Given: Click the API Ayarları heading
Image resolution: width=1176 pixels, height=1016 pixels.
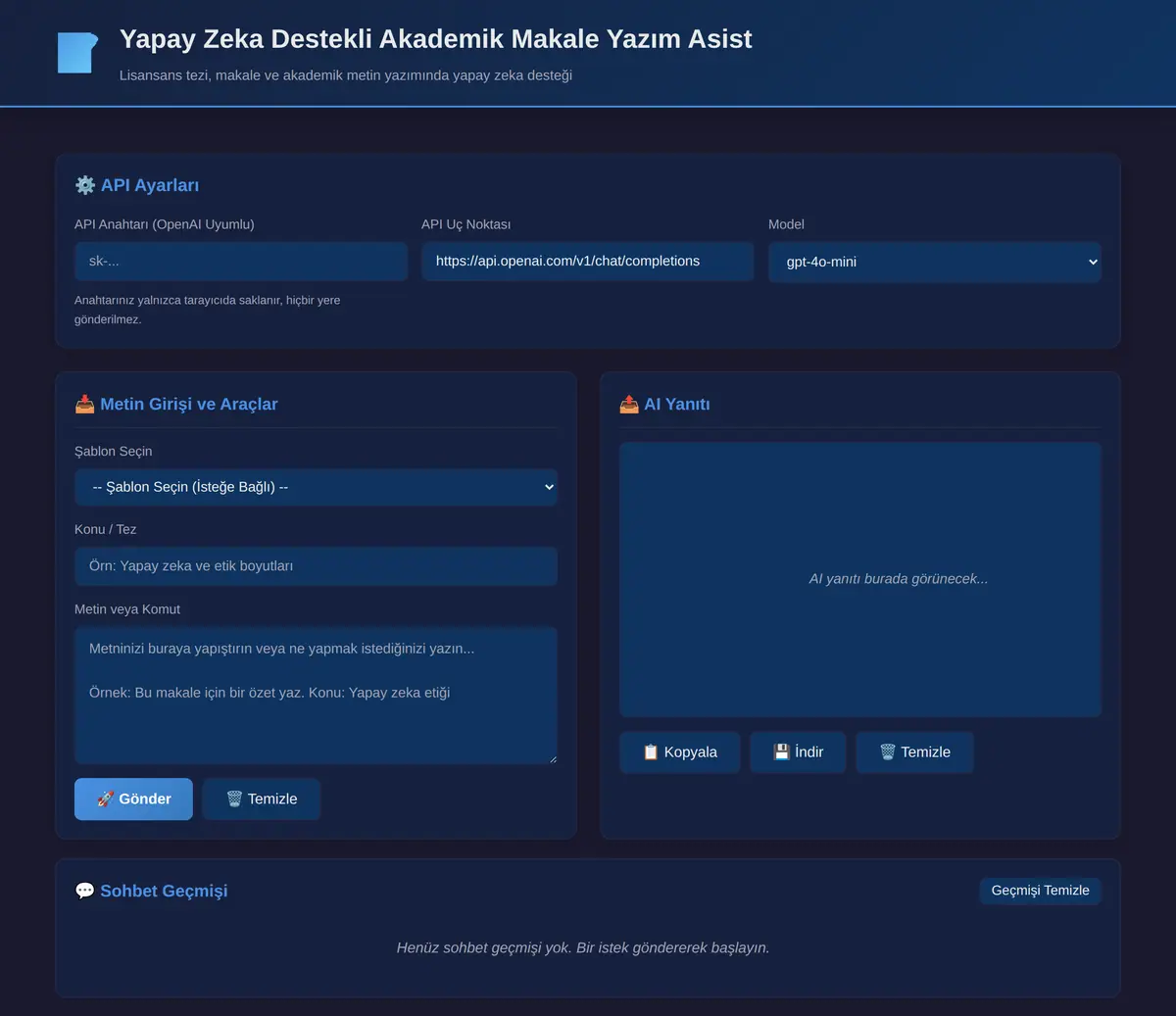Looking at the screenshot, I should point(150,185).
